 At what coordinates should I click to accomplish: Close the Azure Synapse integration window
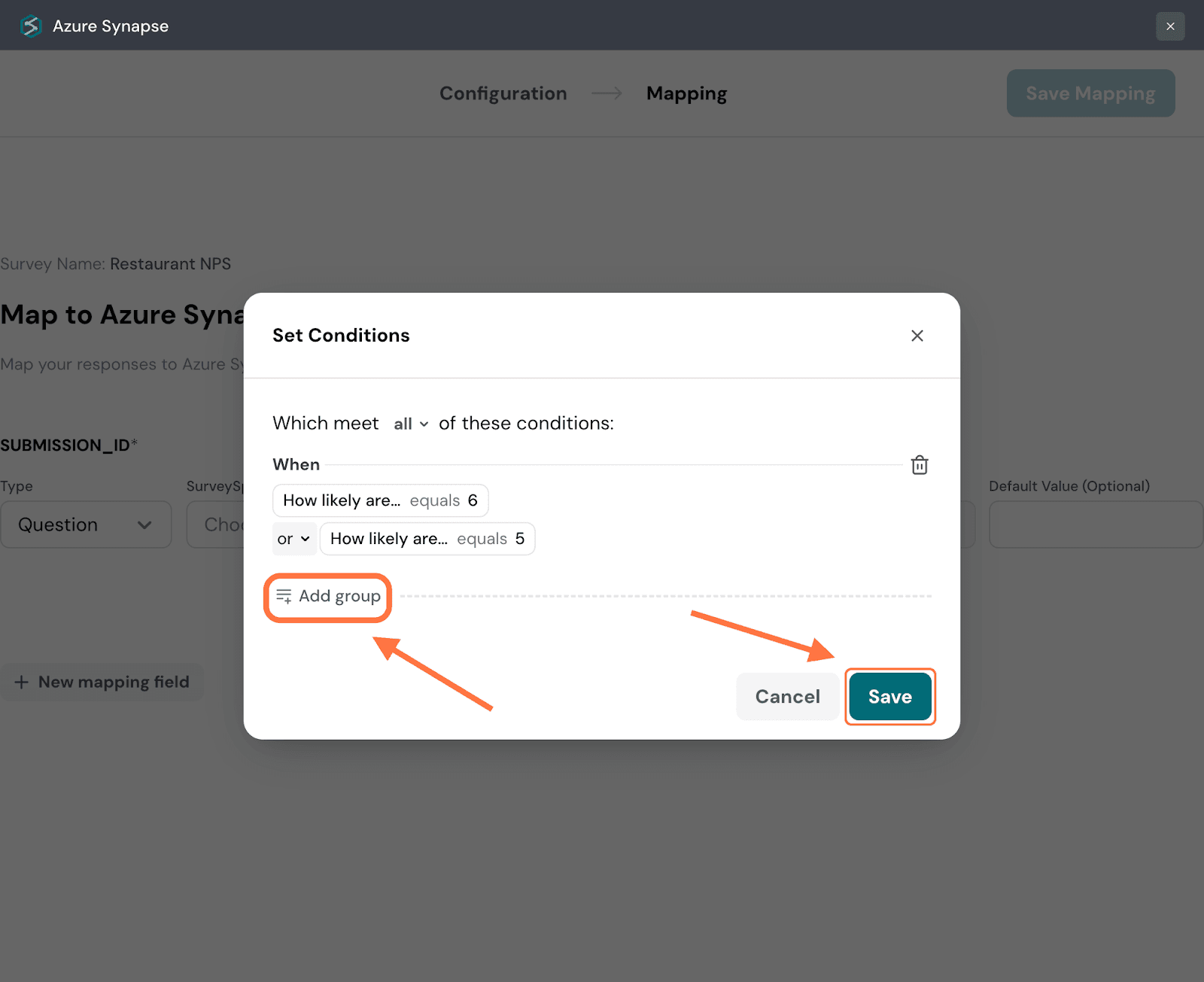(1169, 26)
